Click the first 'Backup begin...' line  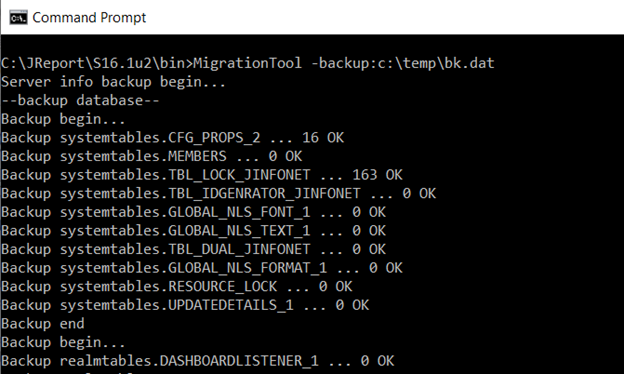click(63, 119)
